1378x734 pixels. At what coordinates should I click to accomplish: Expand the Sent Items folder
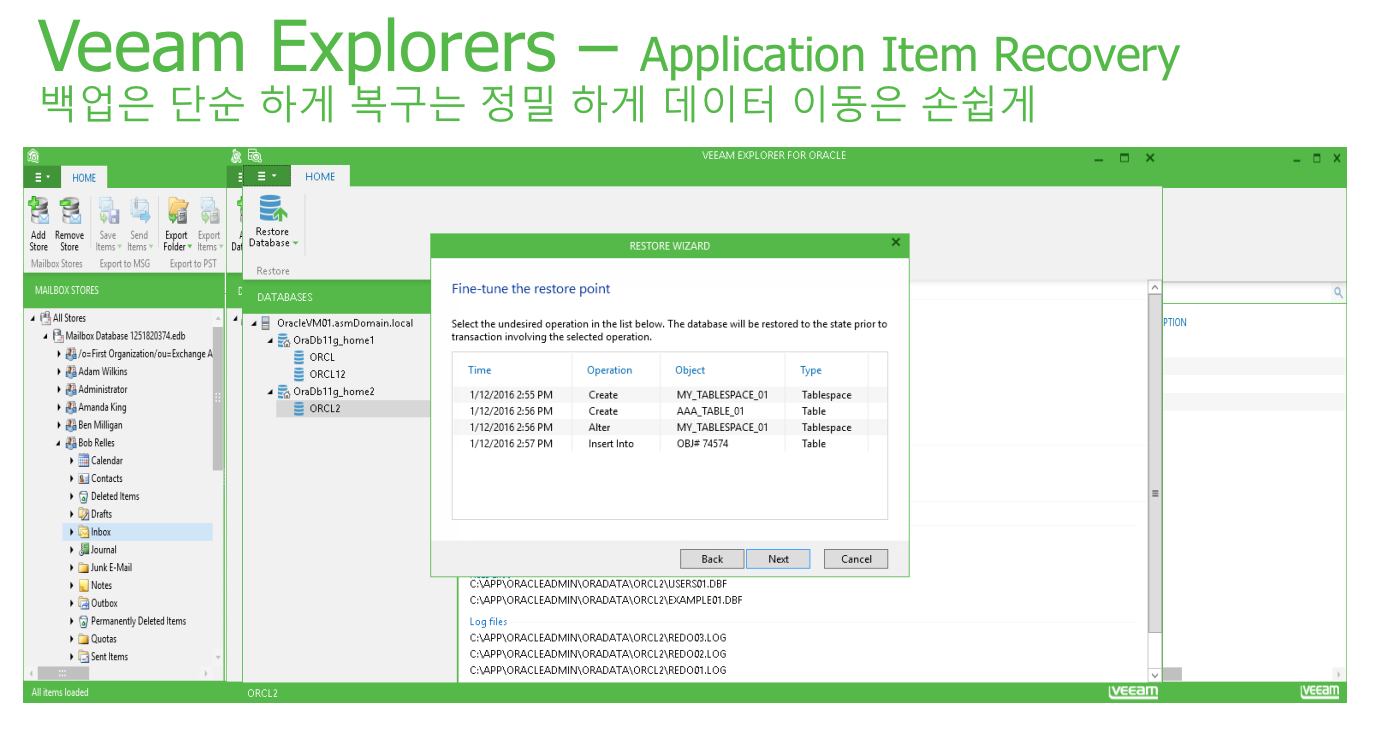point(72,657)
